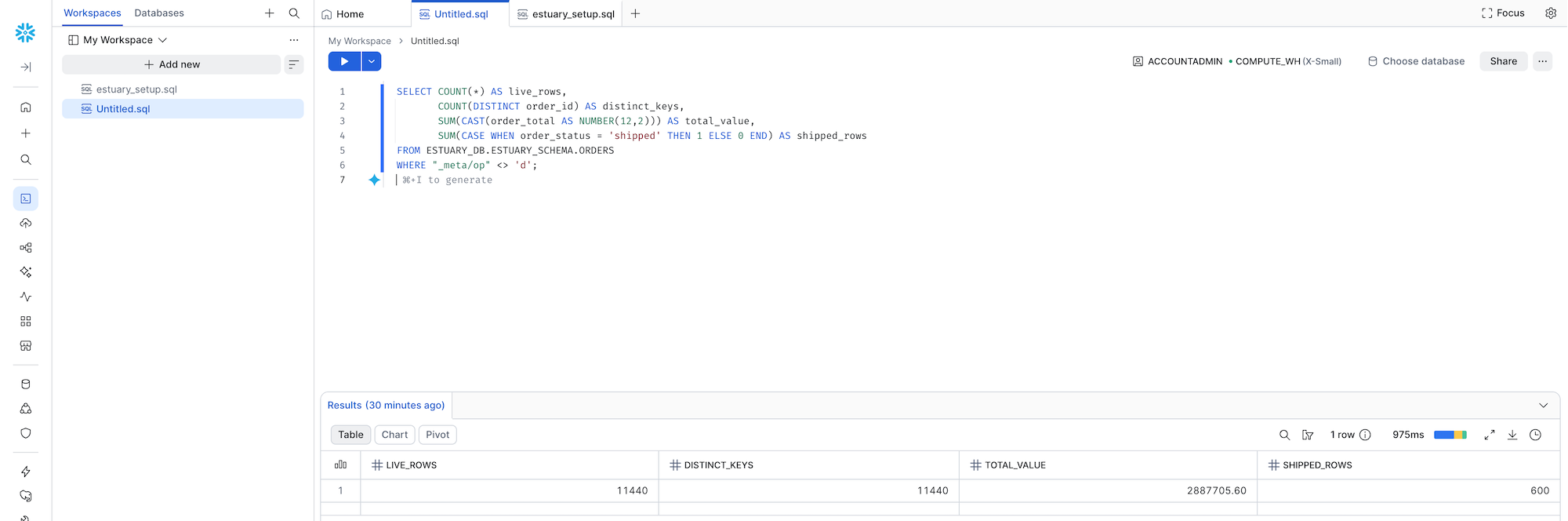Click the Create plus icon in sidebar
This screenshot has width=1568, height=521.
pyautogui.click(x=25, y=133)
